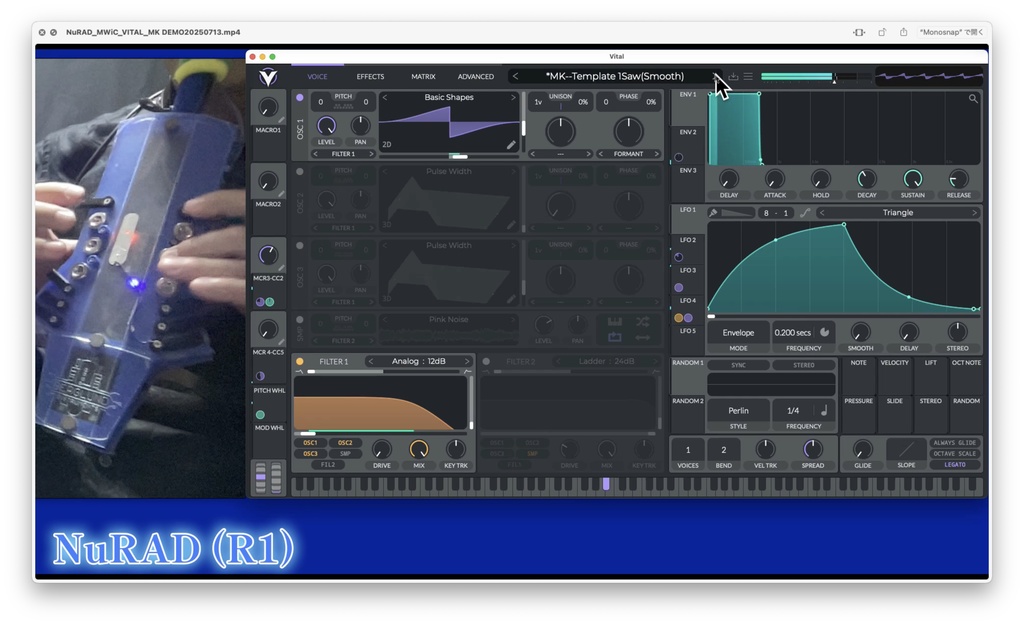
Task: Switch to the ADVANCED tab
Action: point(475,76)
